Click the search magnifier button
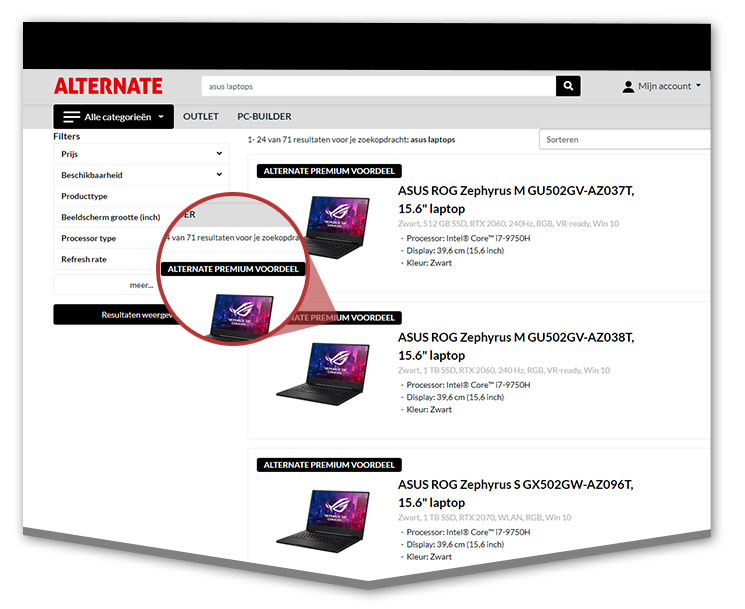 (568, 86)
